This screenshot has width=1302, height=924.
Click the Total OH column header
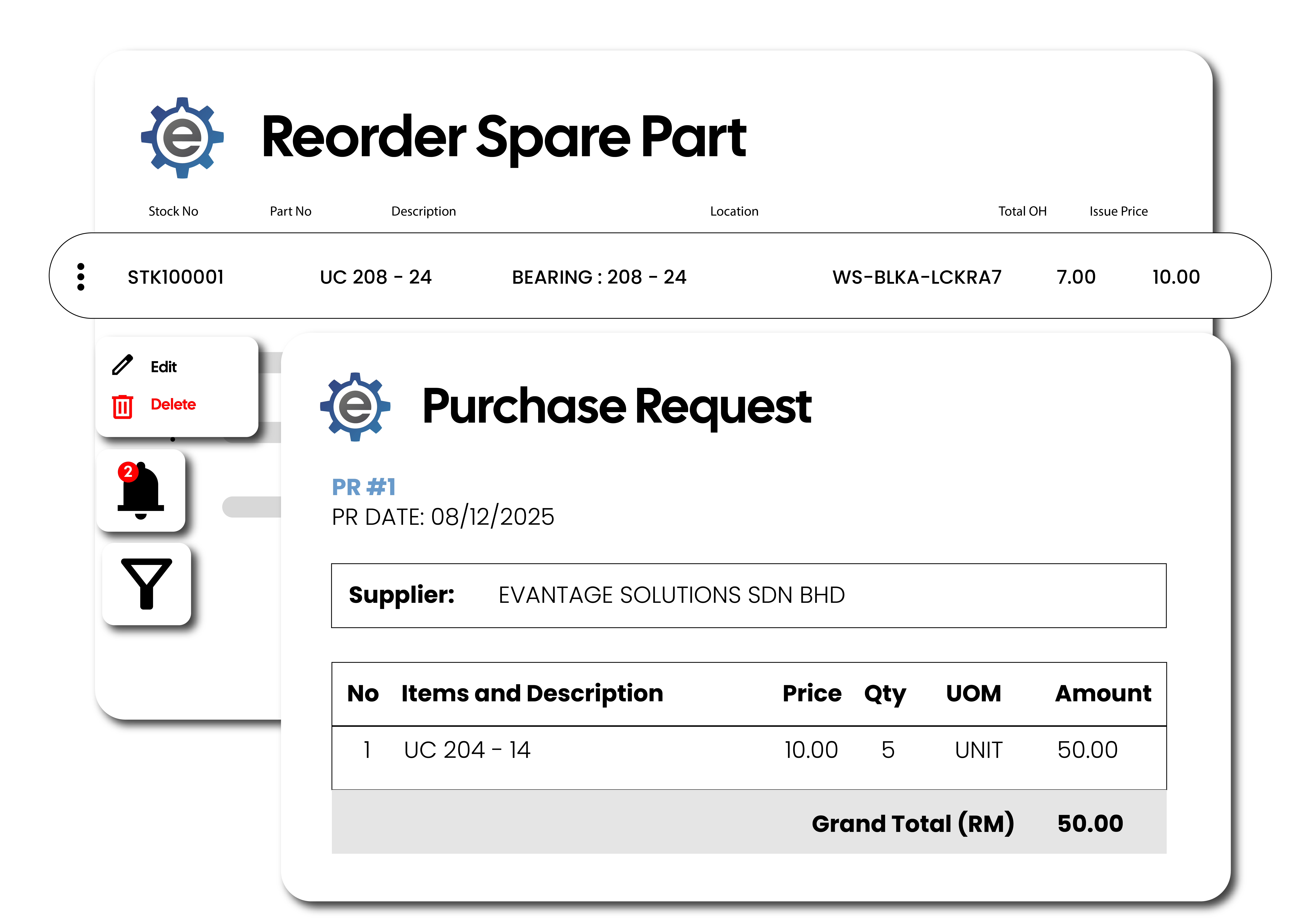pyautogui.click(x=1022, y=211)
